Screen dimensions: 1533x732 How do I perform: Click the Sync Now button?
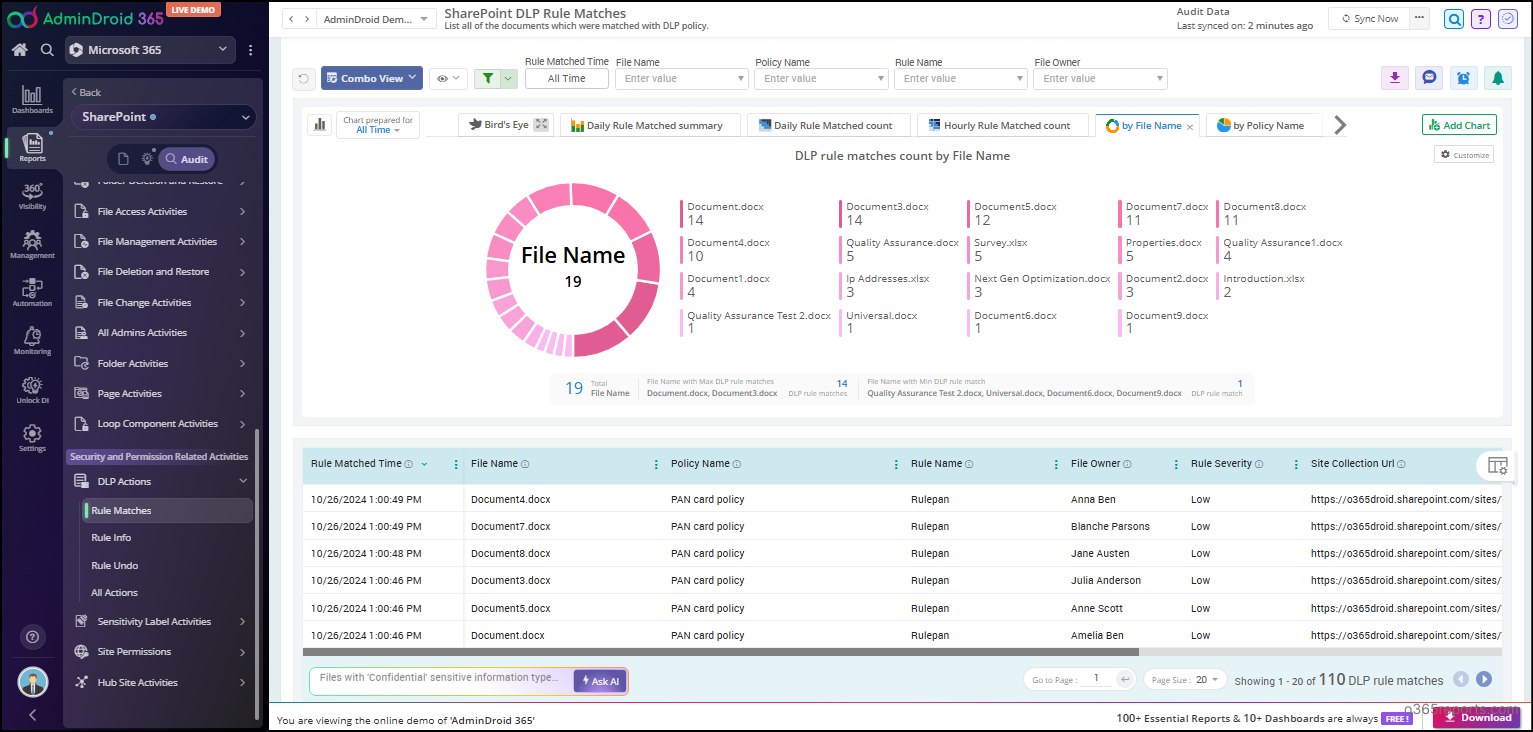click(1368, 19)
